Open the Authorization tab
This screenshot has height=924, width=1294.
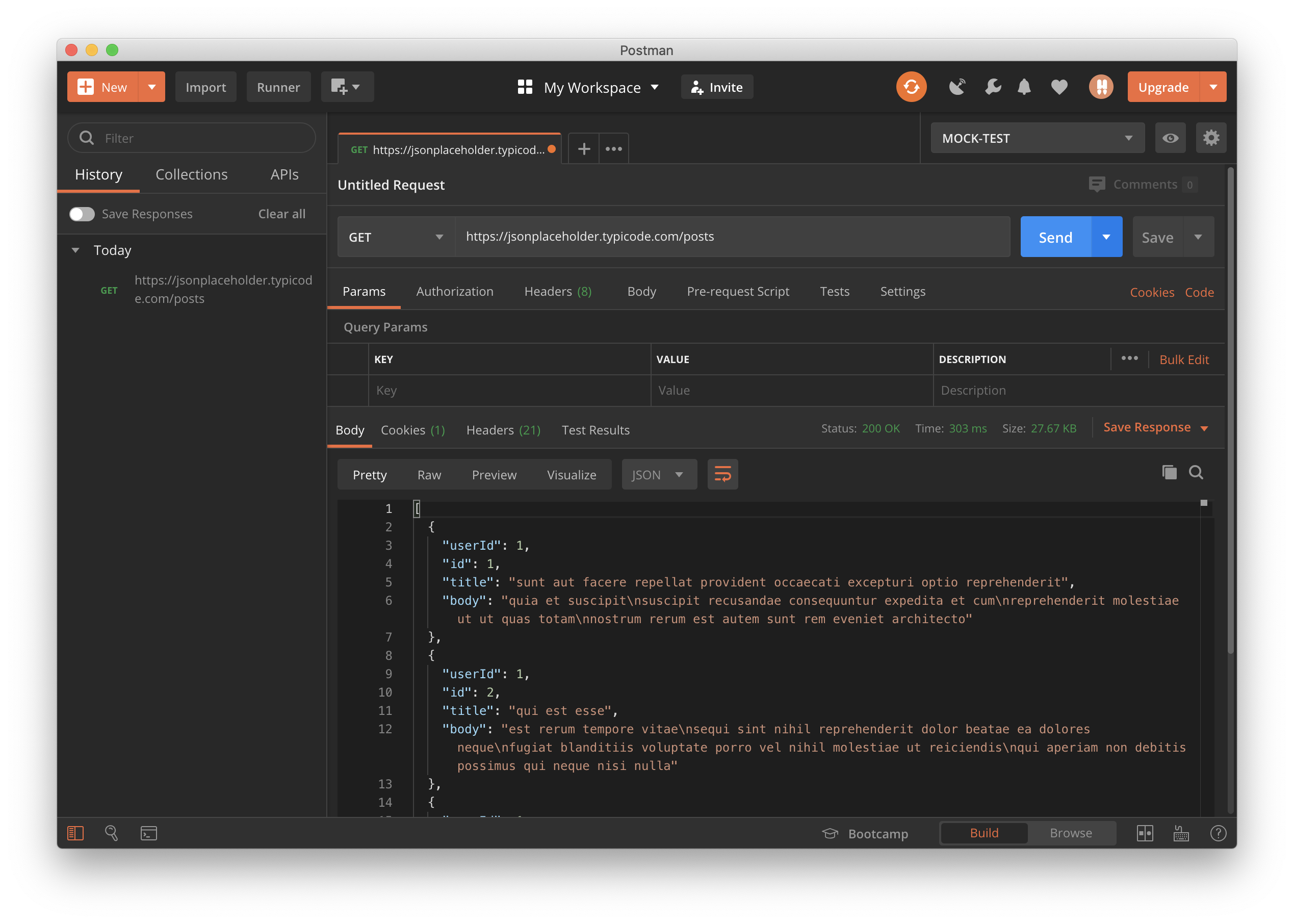[x=454, y=291]
